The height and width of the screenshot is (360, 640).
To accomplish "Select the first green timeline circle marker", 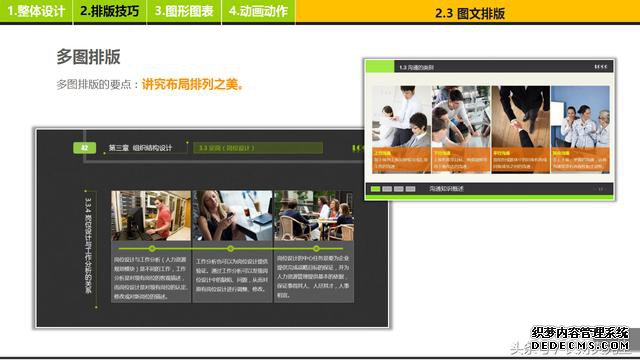I will click(x=152, y=249).
